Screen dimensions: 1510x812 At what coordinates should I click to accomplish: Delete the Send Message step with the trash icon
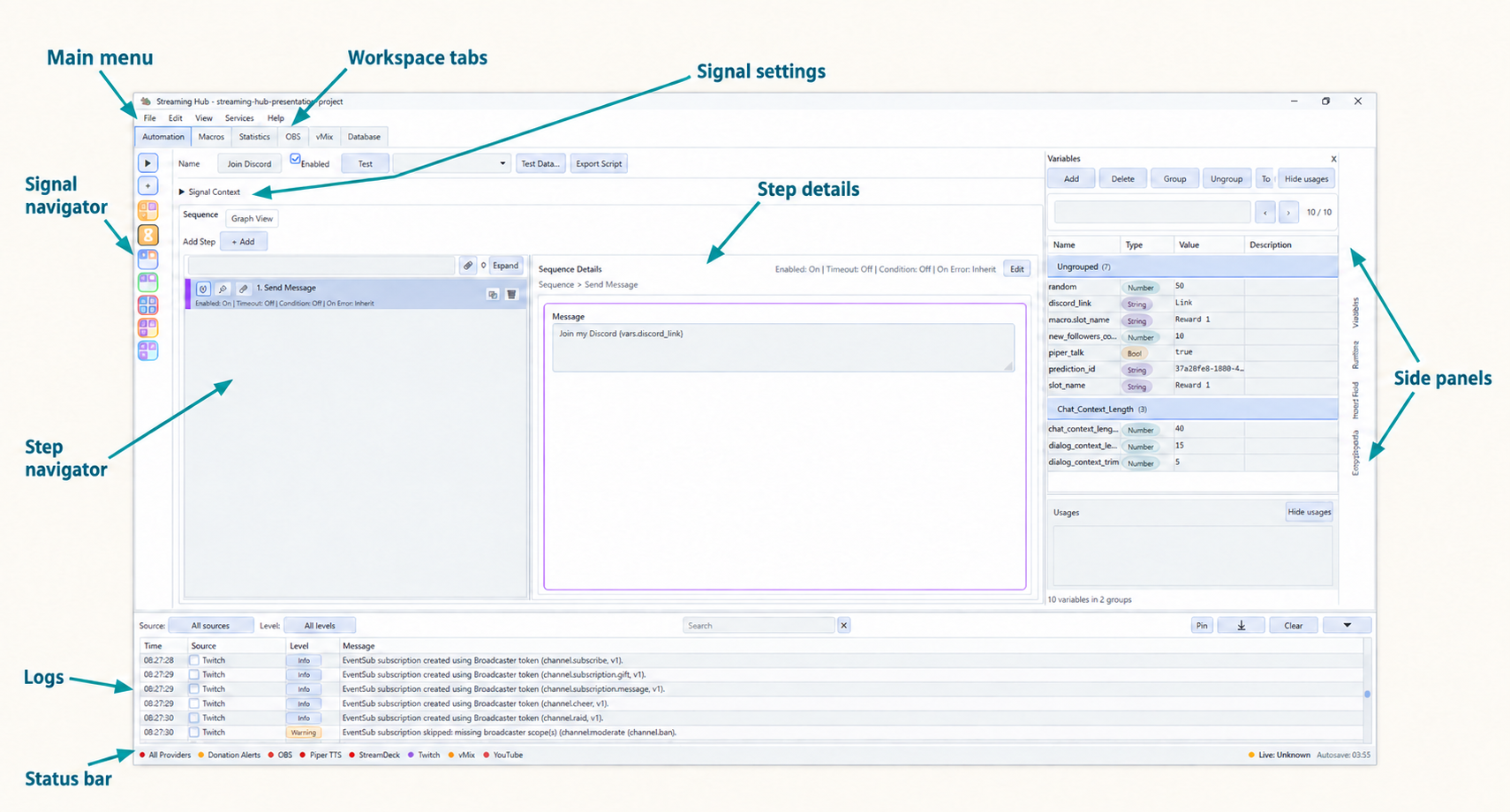tap(511, 295)
